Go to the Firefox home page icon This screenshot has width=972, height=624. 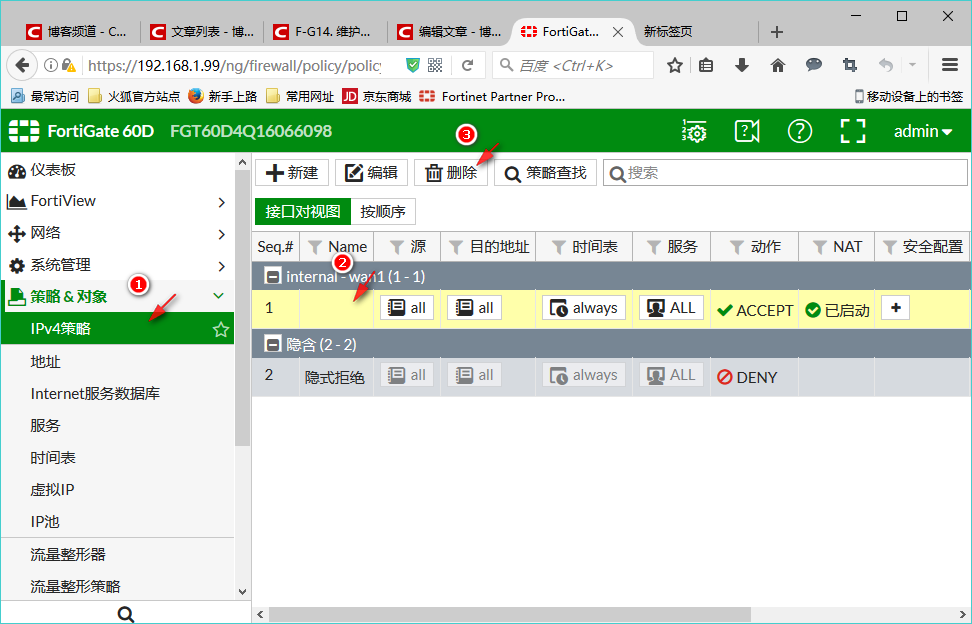point(777,65)
